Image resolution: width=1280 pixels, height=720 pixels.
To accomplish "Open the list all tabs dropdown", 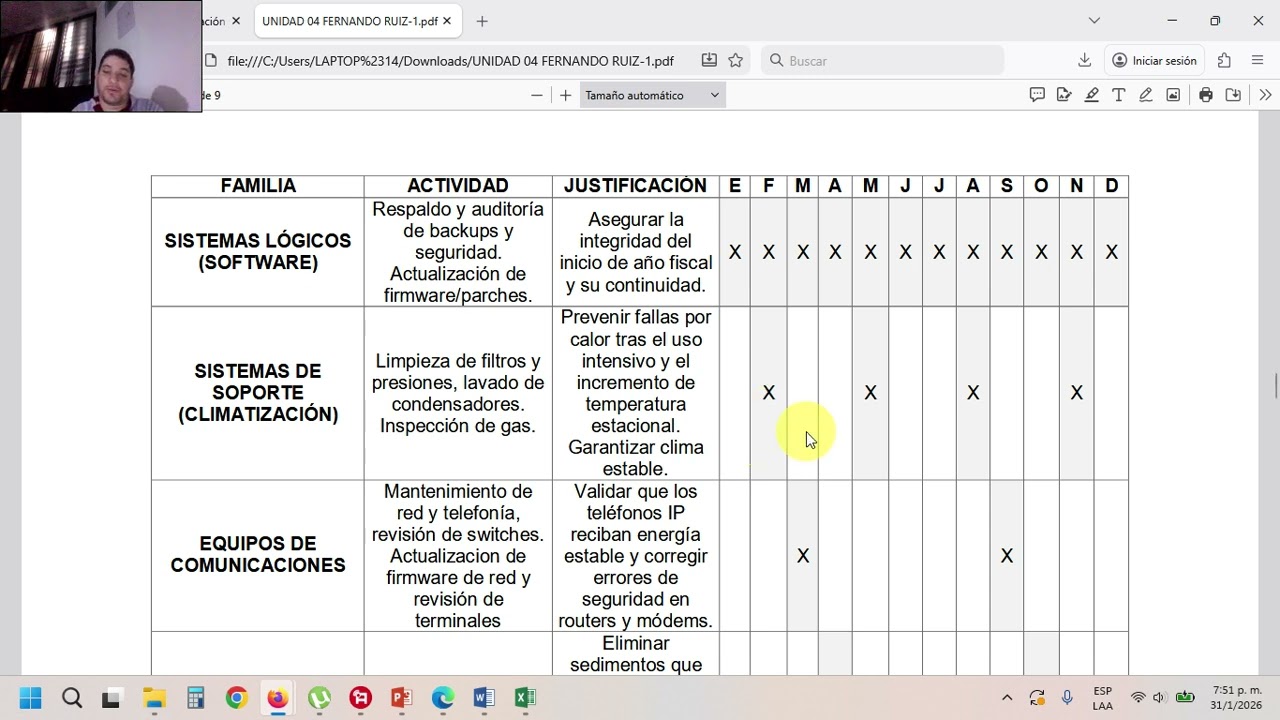I will click(1094, 21).
